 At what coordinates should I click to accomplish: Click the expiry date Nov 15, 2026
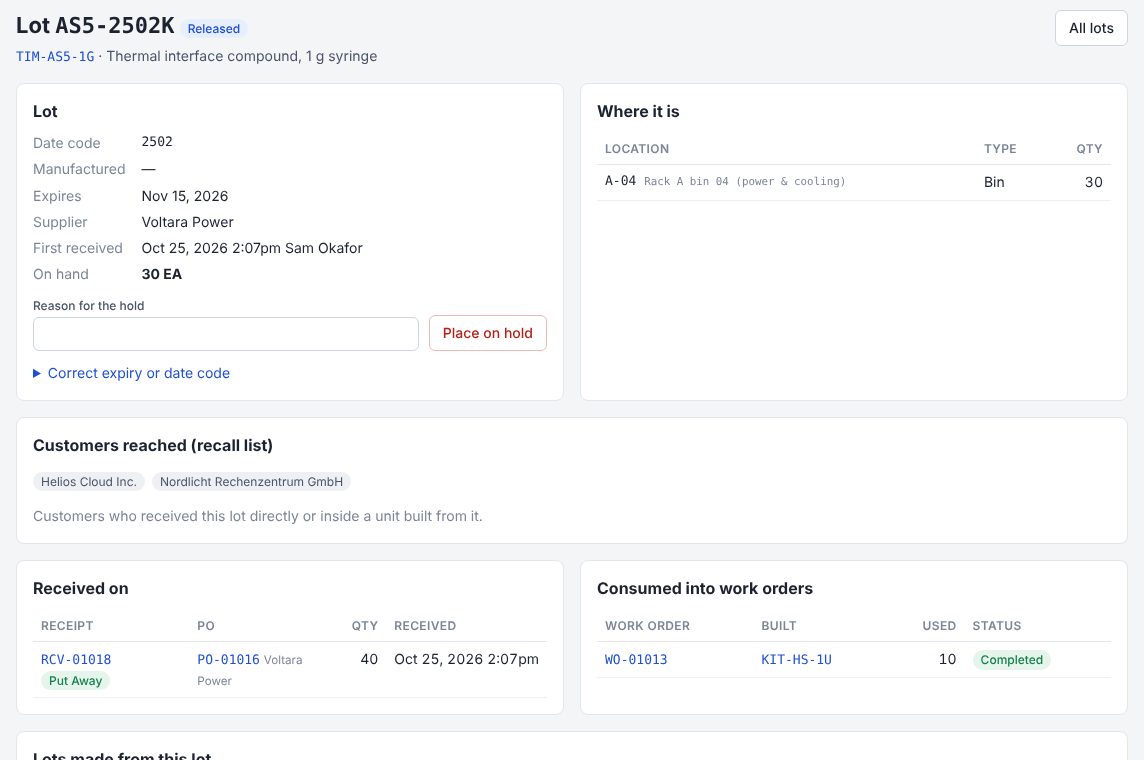click(185, 195)
